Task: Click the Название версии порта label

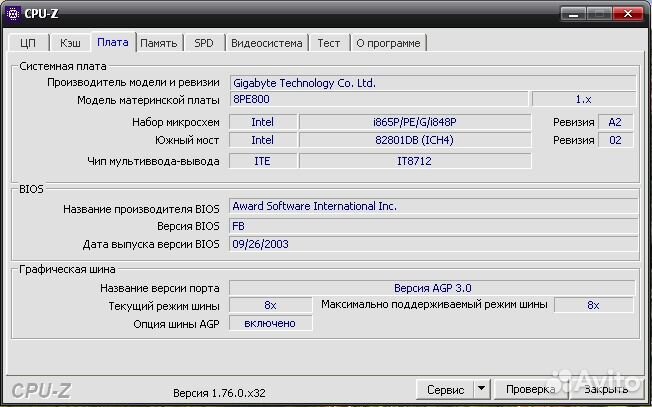Action: [x=160, y=288]
